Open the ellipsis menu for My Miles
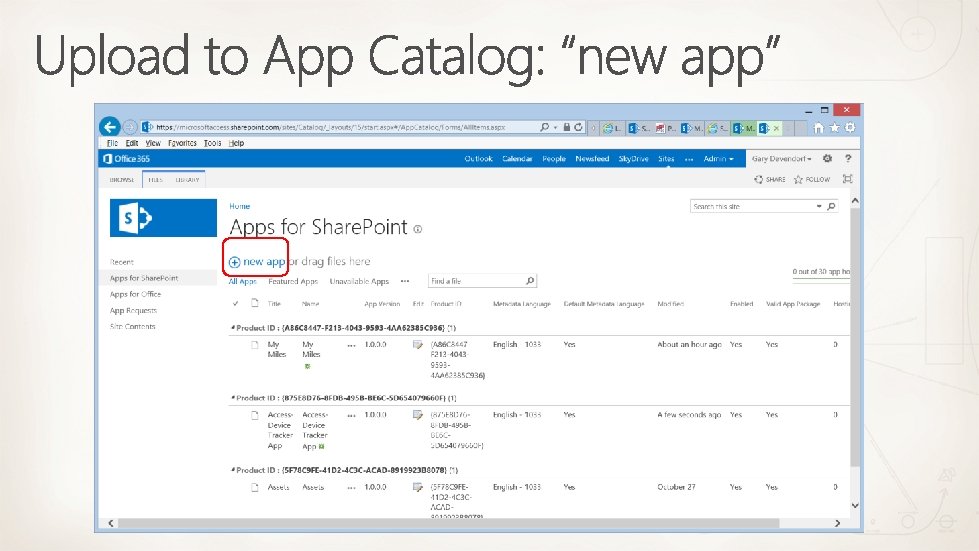979x551 pixels. [351, 345]
